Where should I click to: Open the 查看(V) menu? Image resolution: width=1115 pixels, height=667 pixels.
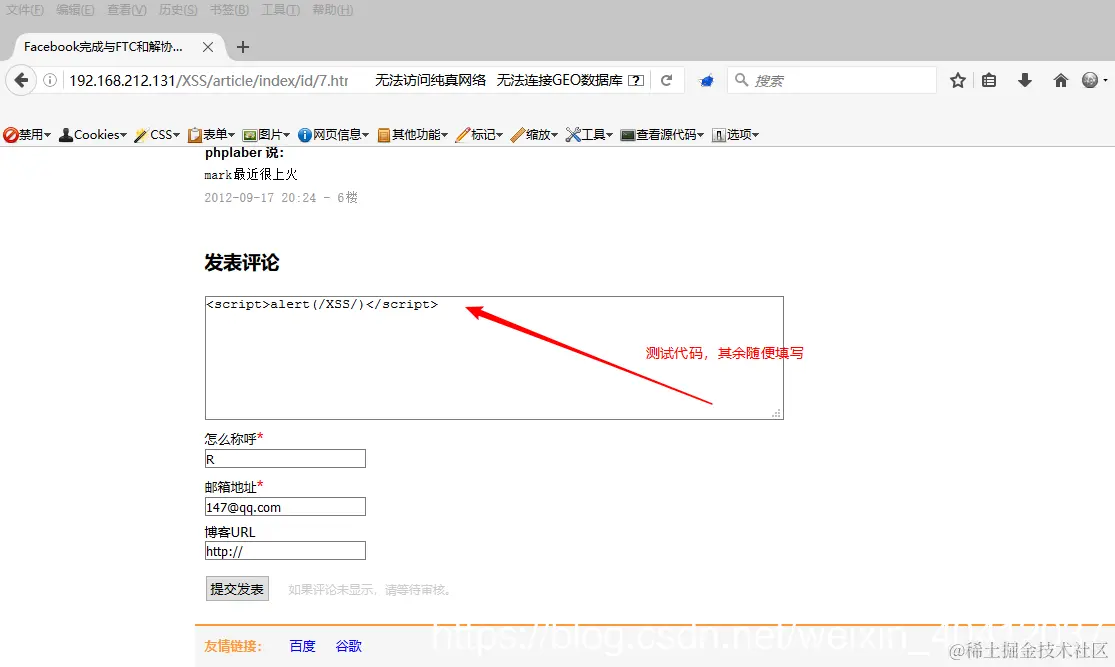(127, 10)
